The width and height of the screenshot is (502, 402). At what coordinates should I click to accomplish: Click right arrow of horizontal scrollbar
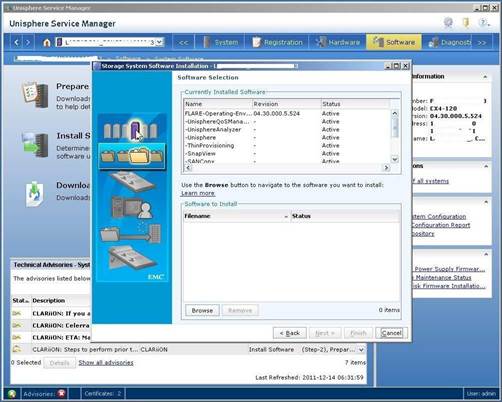pyautogui.click(x=386, y=168)
